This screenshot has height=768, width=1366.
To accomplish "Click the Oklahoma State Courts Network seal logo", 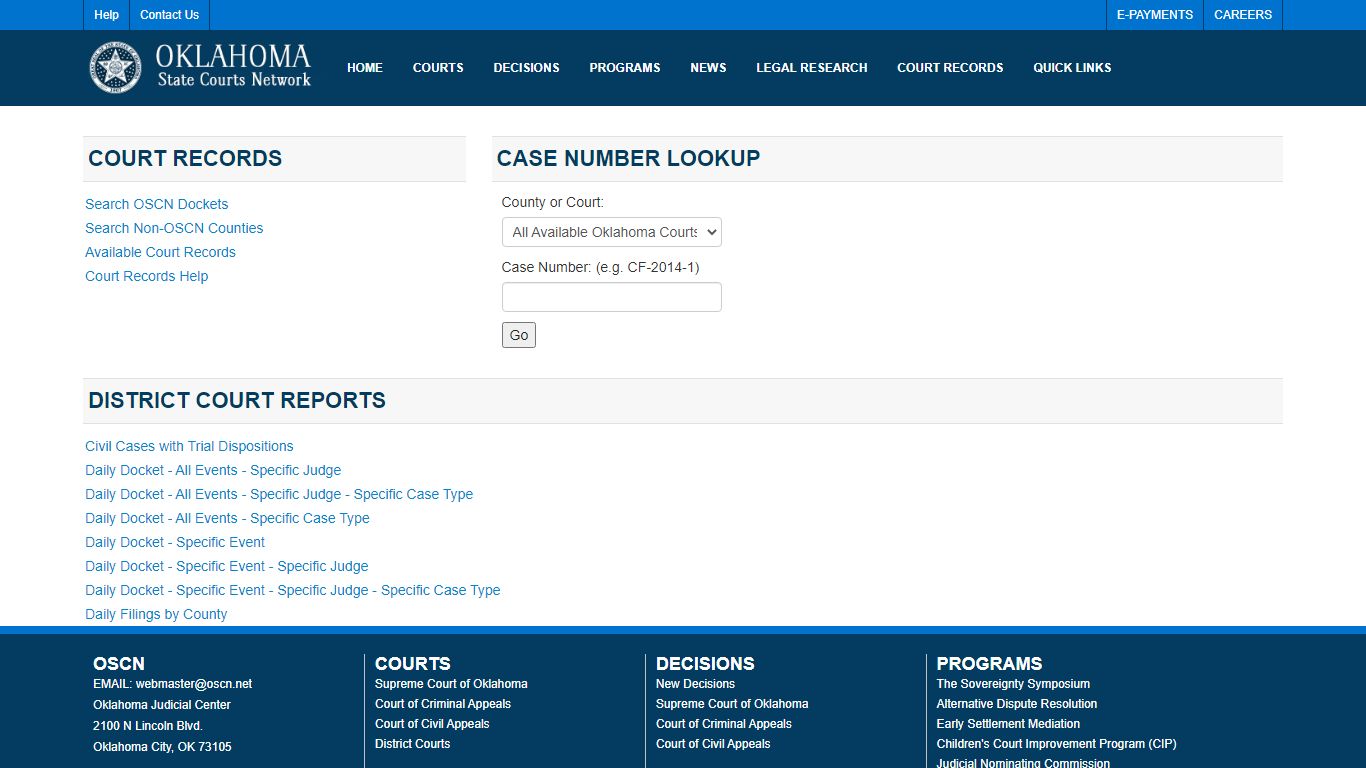I will pos(116,67).
